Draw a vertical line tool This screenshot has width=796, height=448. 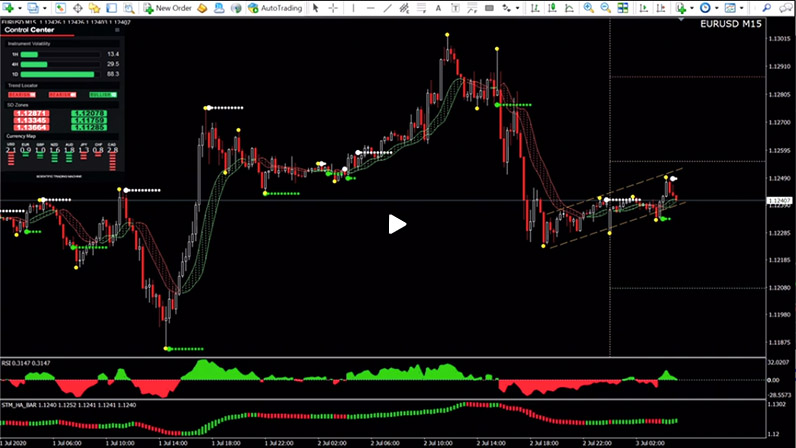pos(348,8)
